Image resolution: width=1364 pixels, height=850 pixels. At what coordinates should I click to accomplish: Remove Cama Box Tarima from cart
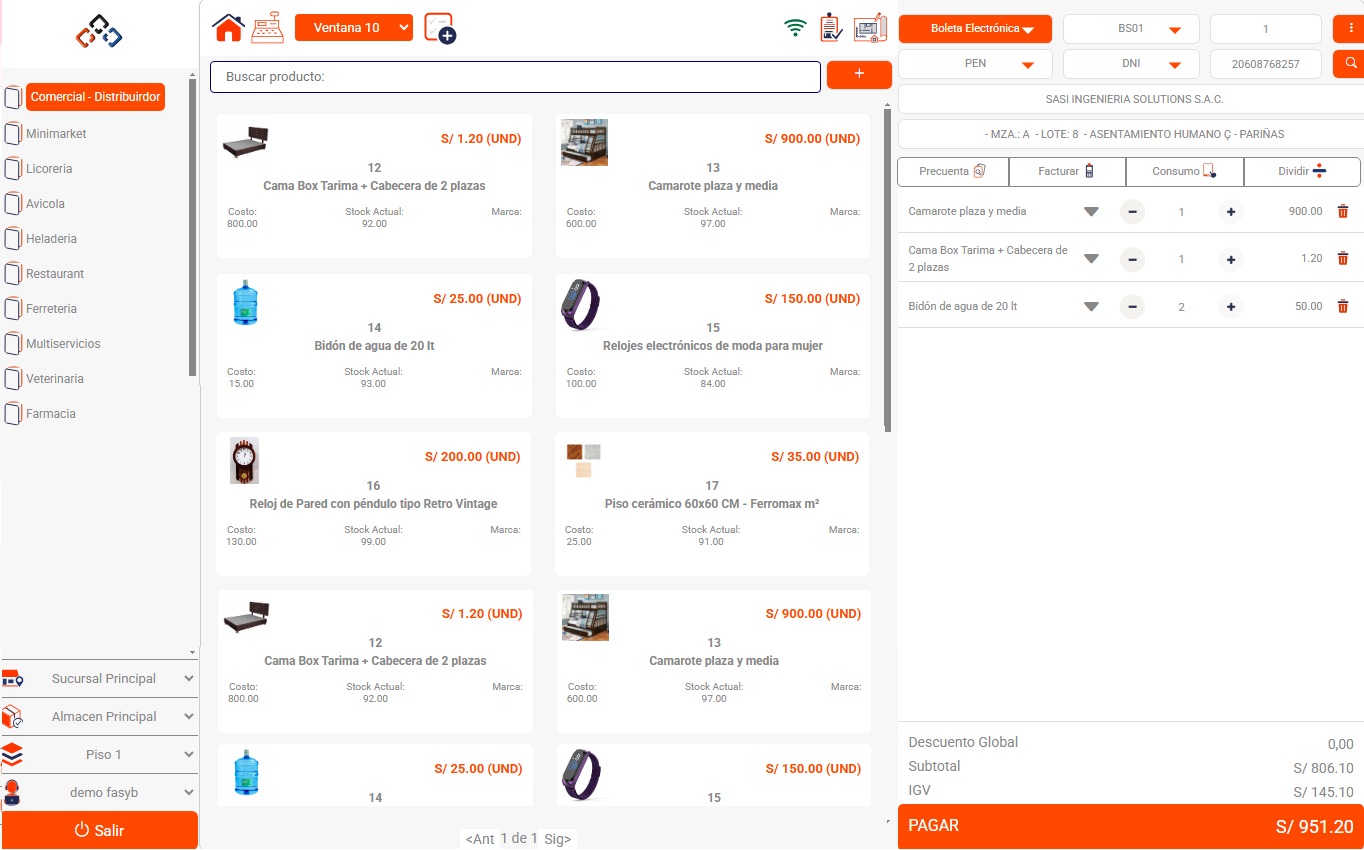tap(1343, 258)
